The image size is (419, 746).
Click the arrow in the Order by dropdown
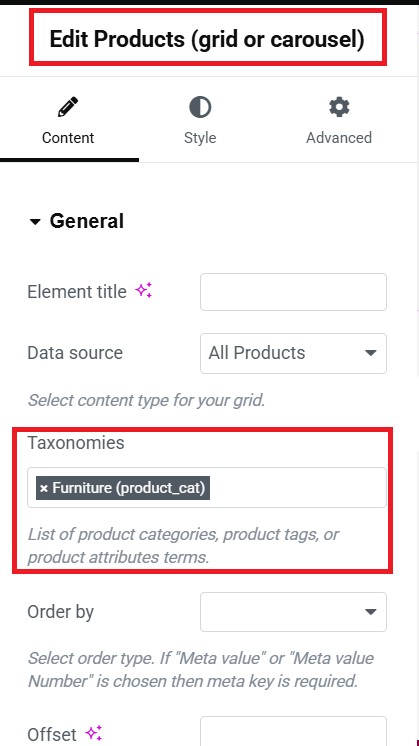click(370, 612)
